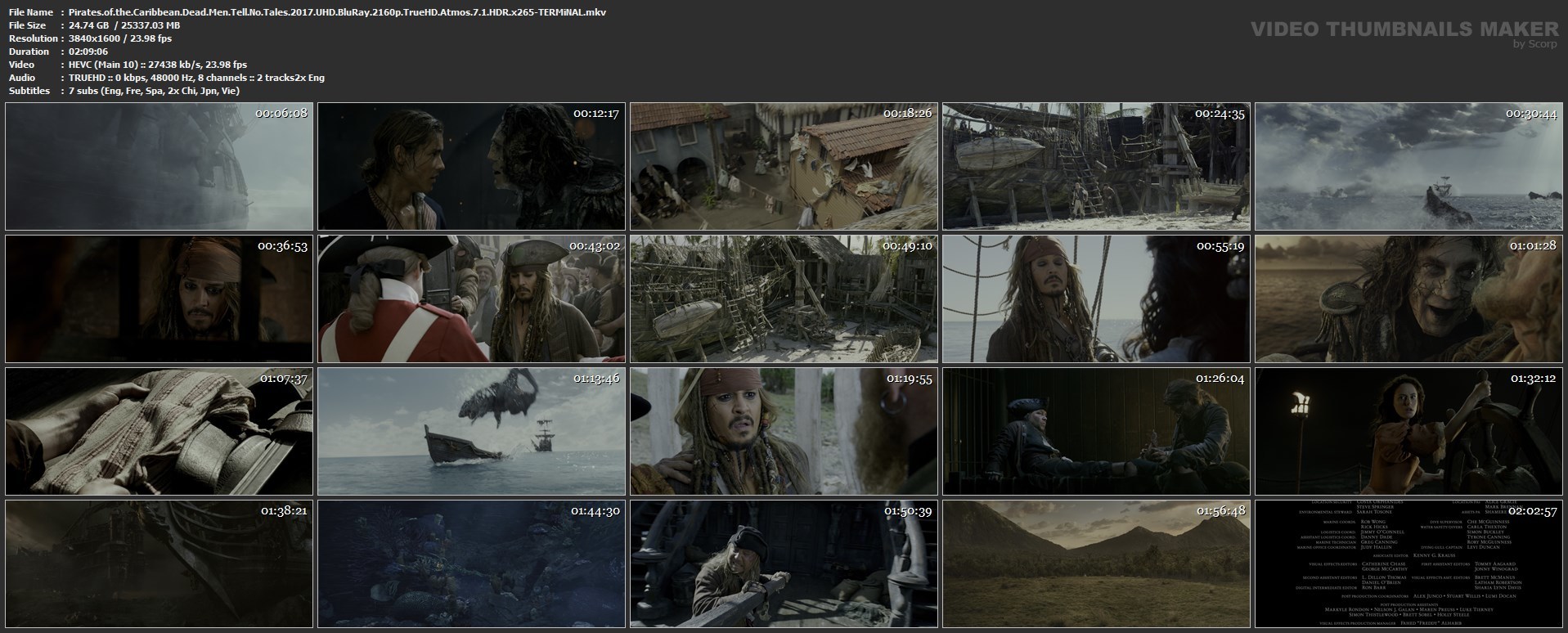The height and width of the screenshot is (633, 1568).
Task: Select the thumbnail stamped 00:43:02
Action: click(x=471, y=299)
